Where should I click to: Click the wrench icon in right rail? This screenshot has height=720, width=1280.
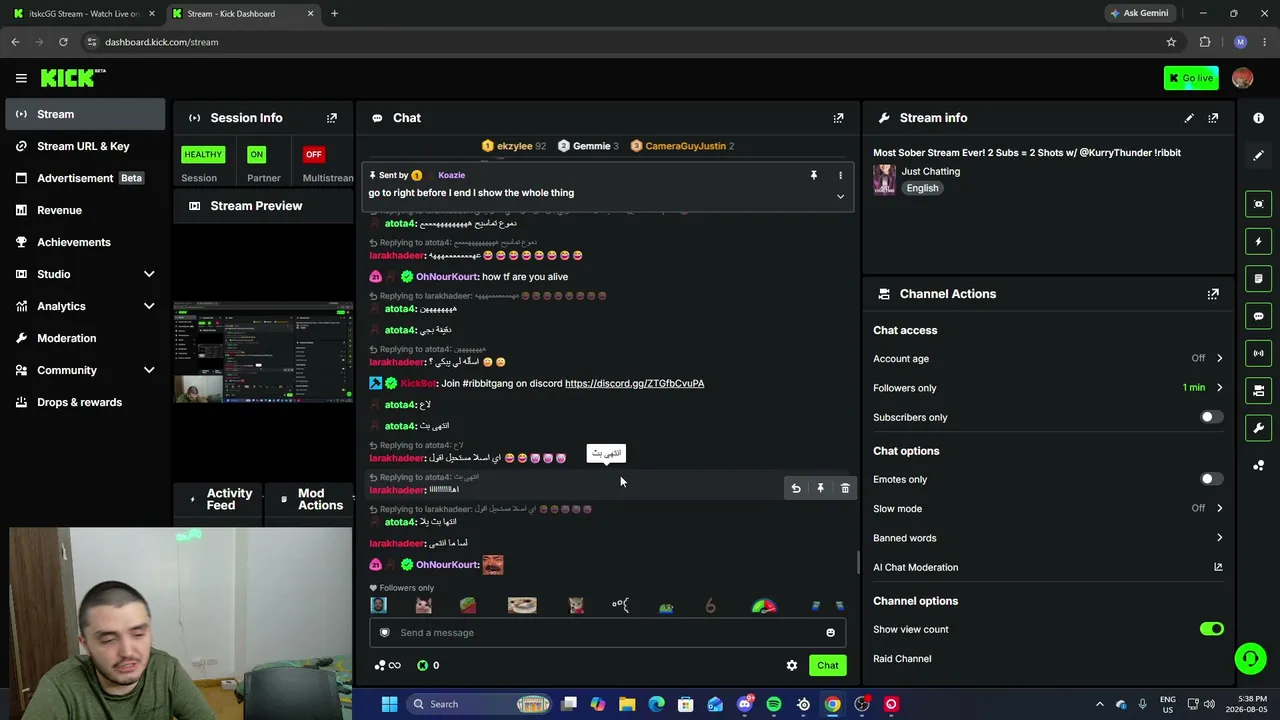[1258, 428]
